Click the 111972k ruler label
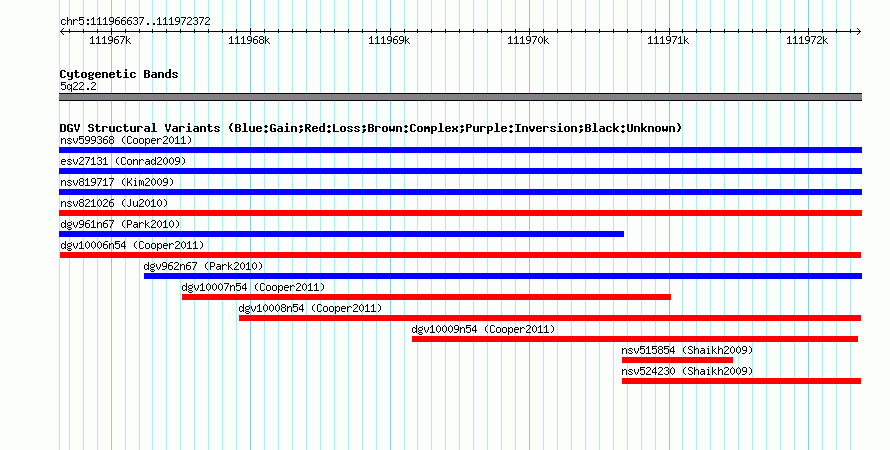The width and height of the screenshot is (890, 450). (x=807, y=40)
